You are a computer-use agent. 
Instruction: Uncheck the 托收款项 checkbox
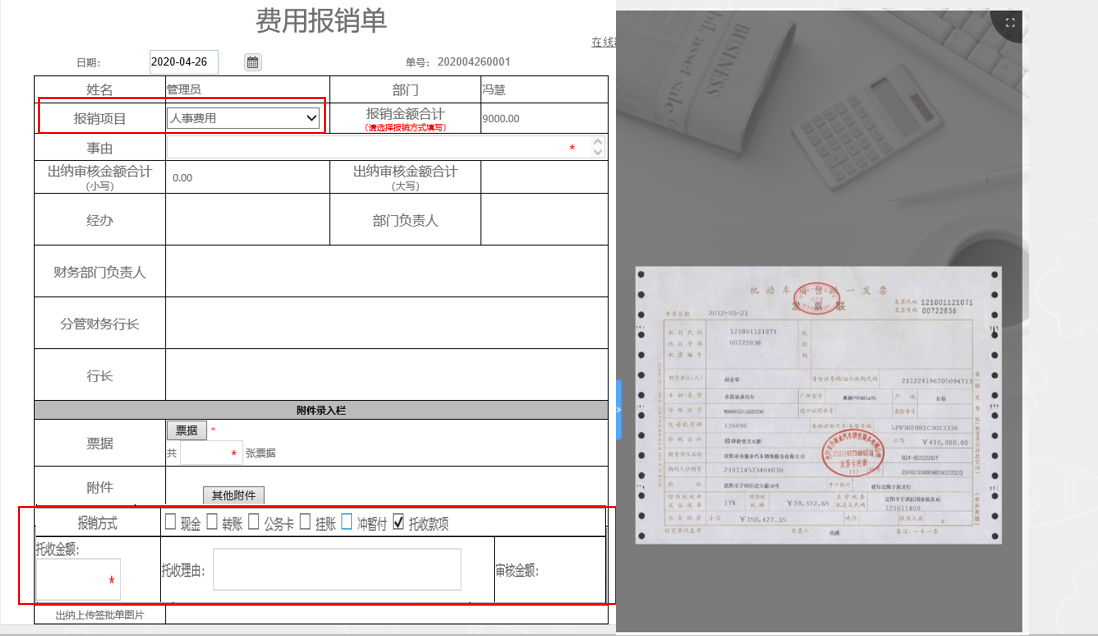[x=399, y=521]
